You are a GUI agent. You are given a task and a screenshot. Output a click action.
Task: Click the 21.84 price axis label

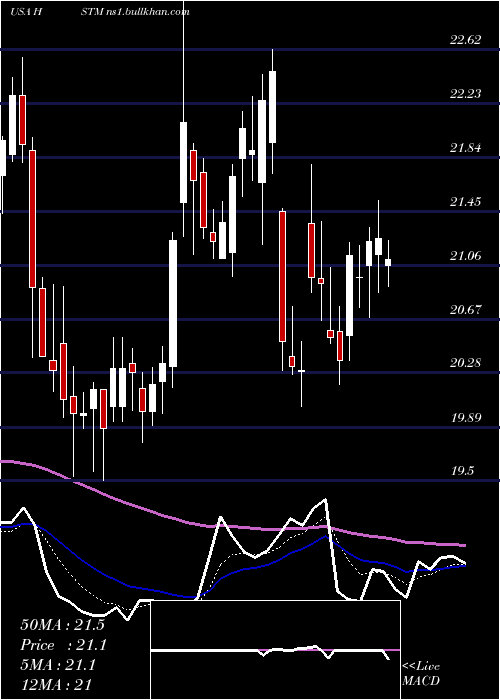pyautogui.click(x=466, y=148)
